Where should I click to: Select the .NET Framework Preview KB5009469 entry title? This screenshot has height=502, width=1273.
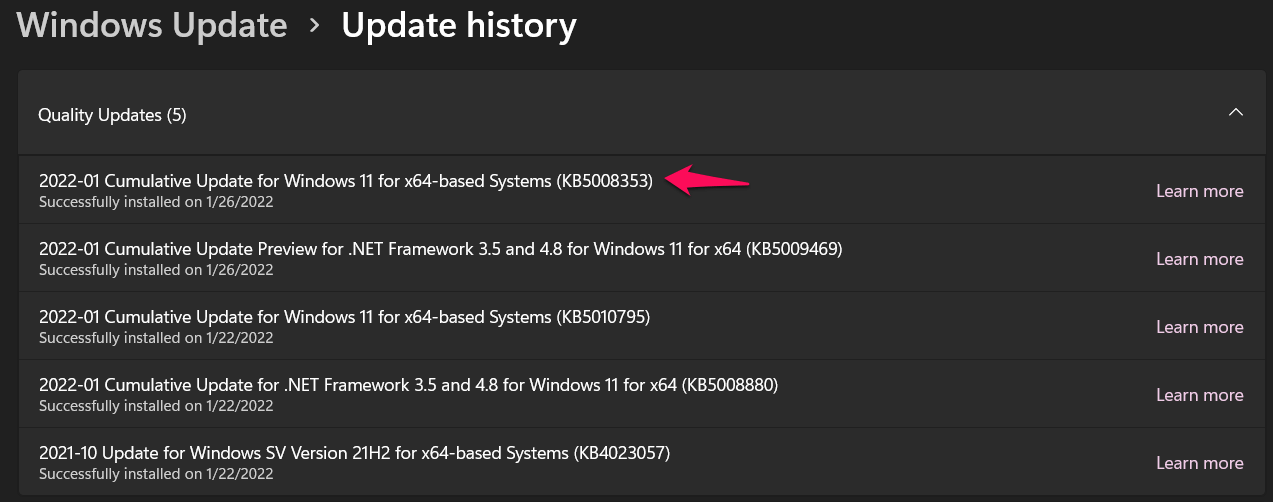tap(440, 249)
